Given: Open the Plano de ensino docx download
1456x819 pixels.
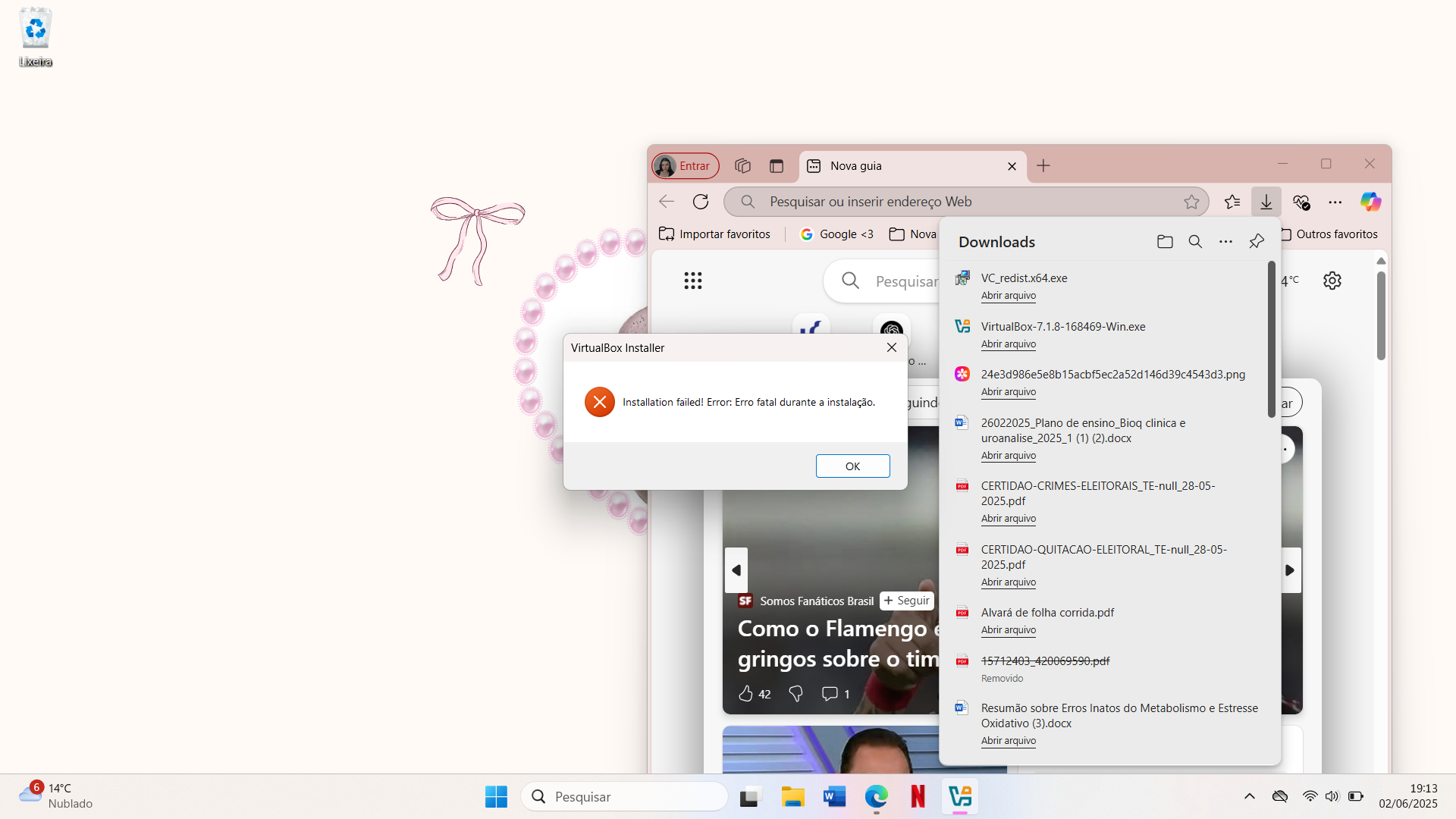Looking at the screenshot, I should [x=1008, y=456].
